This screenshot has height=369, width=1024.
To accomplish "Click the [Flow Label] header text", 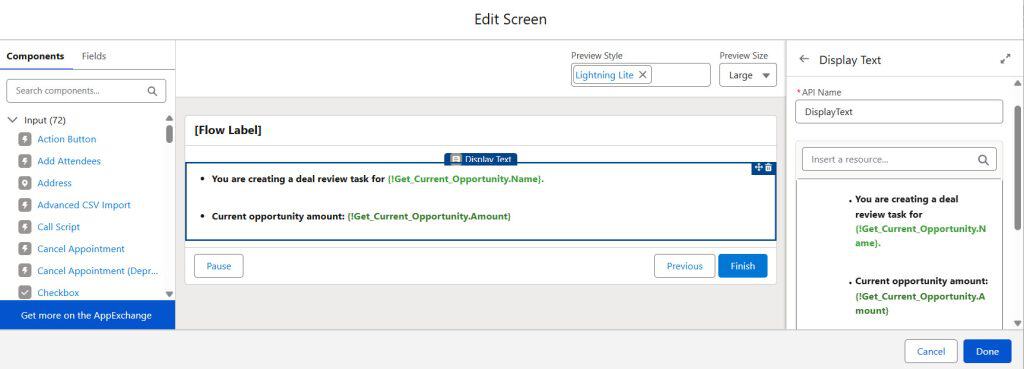I will click(228, 131).
